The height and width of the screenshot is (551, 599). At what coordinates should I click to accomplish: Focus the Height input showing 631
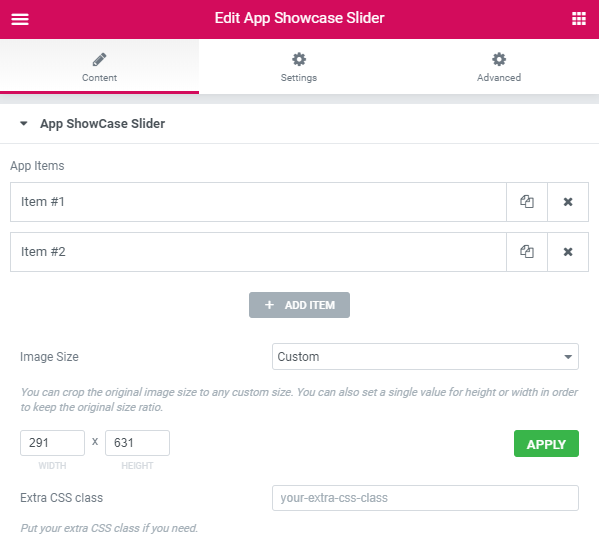137,443
